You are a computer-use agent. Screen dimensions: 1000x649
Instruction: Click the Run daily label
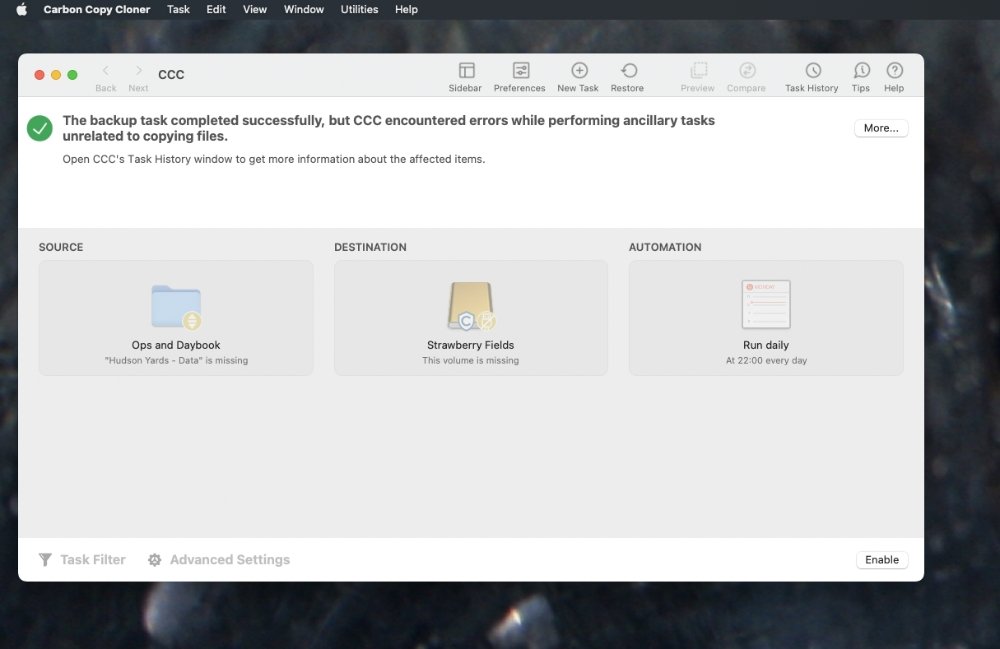tap(766, 345)
